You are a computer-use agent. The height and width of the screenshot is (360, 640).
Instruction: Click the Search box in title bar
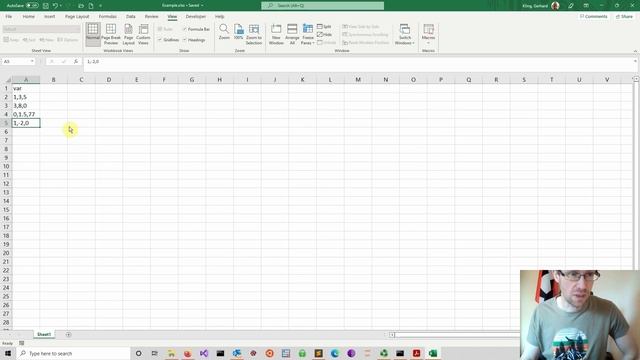tap(322, 6)
